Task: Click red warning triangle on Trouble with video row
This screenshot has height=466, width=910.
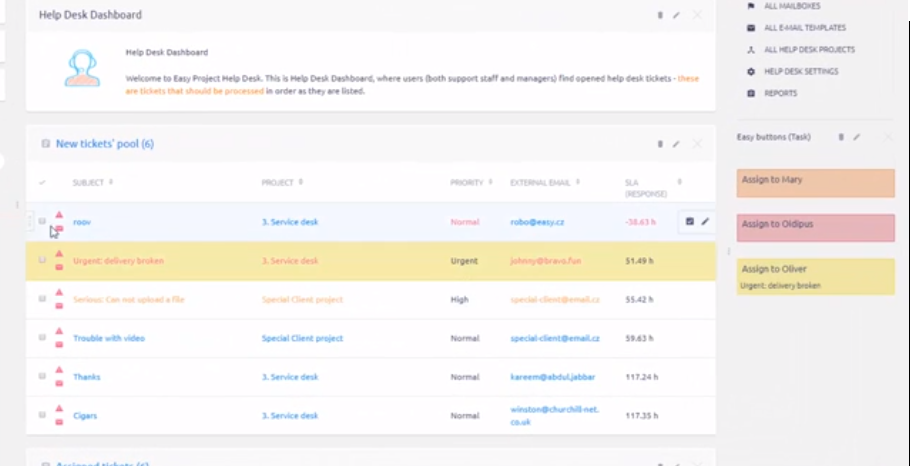Action: pos(59,331)
